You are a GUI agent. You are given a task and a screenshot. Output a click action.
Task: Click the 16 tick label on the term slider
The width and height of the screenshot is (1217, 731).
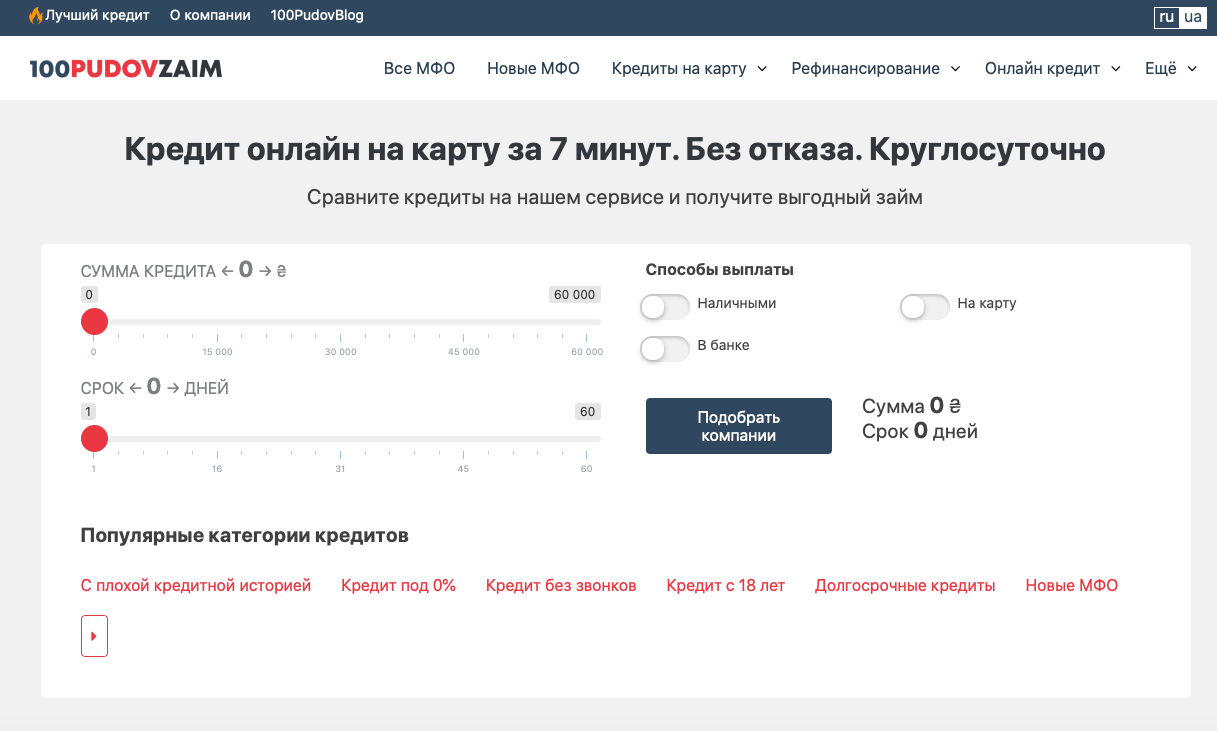pos(217,469)
